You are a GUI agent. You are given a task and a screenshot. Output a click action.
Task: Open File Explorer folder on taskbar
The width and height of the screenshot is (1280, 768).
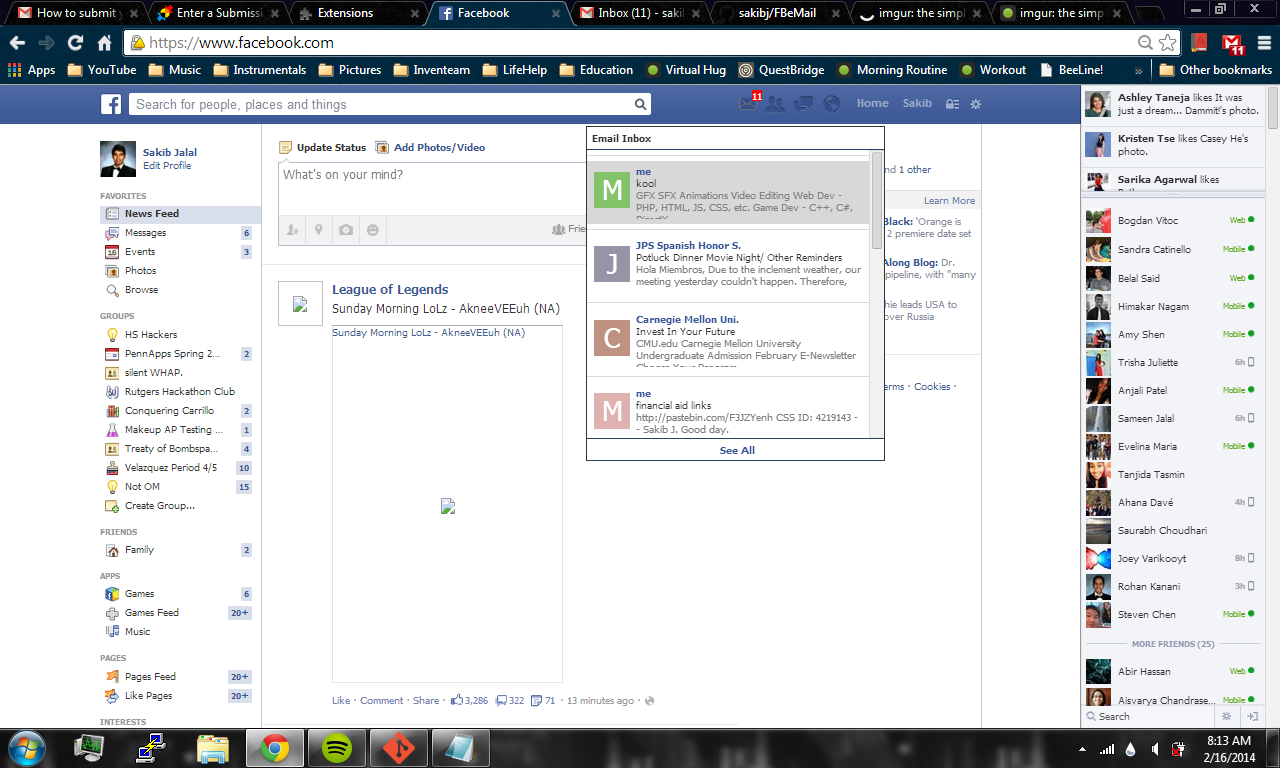coord(214,747)
